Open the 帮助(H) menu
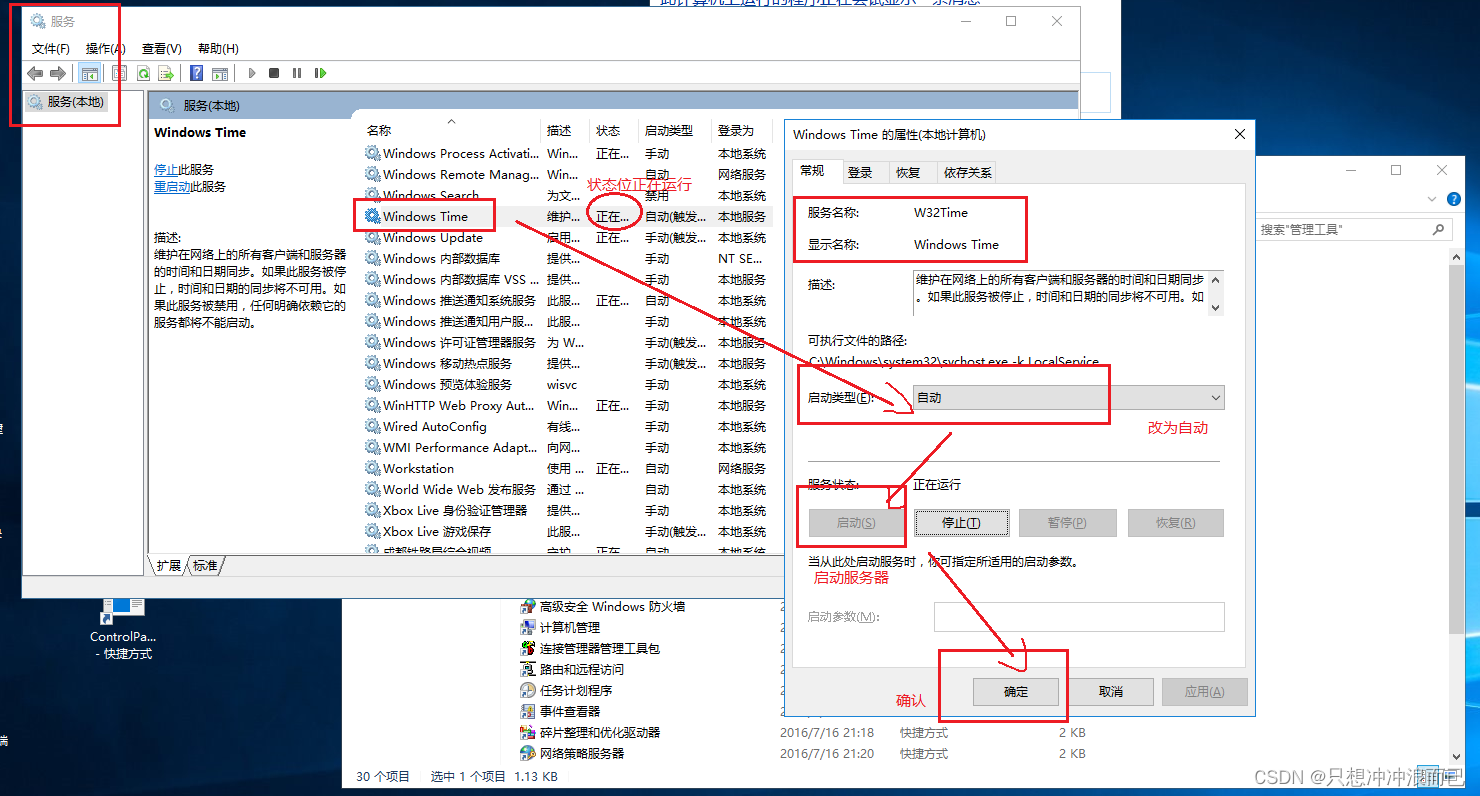Viewport: 1480px width, 796px height. tap(218, 49)
